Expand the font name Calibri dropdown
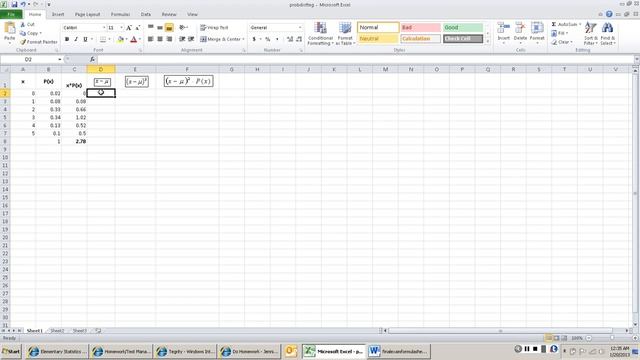 pos(104,27)
